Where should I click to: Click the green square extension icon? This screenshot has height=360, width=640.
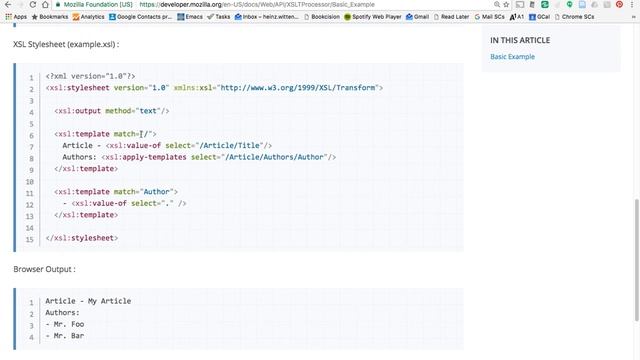(544, 4)
